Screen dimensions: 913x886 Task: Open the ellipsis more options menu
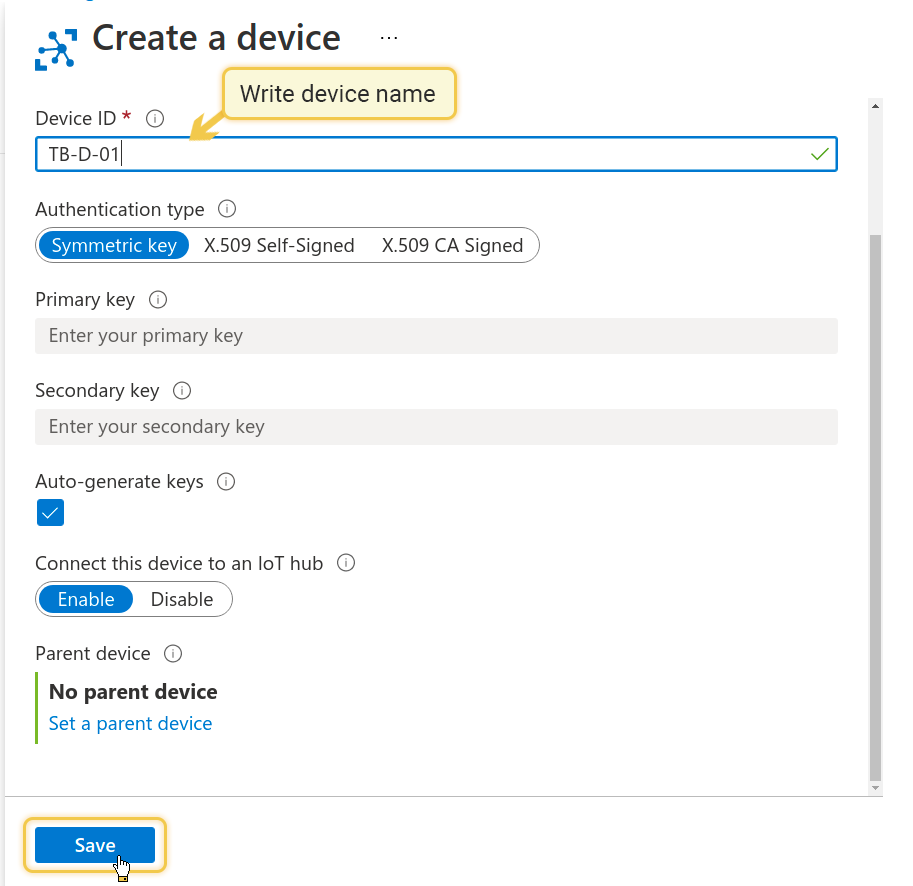[x=389, y=38]
